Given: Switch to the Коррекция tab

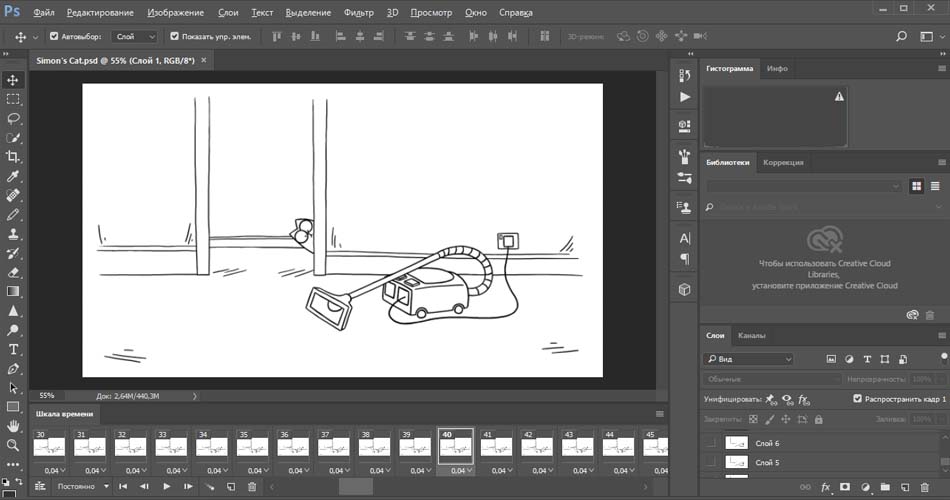Looking at the screenshot, I should tap(783, 162).
